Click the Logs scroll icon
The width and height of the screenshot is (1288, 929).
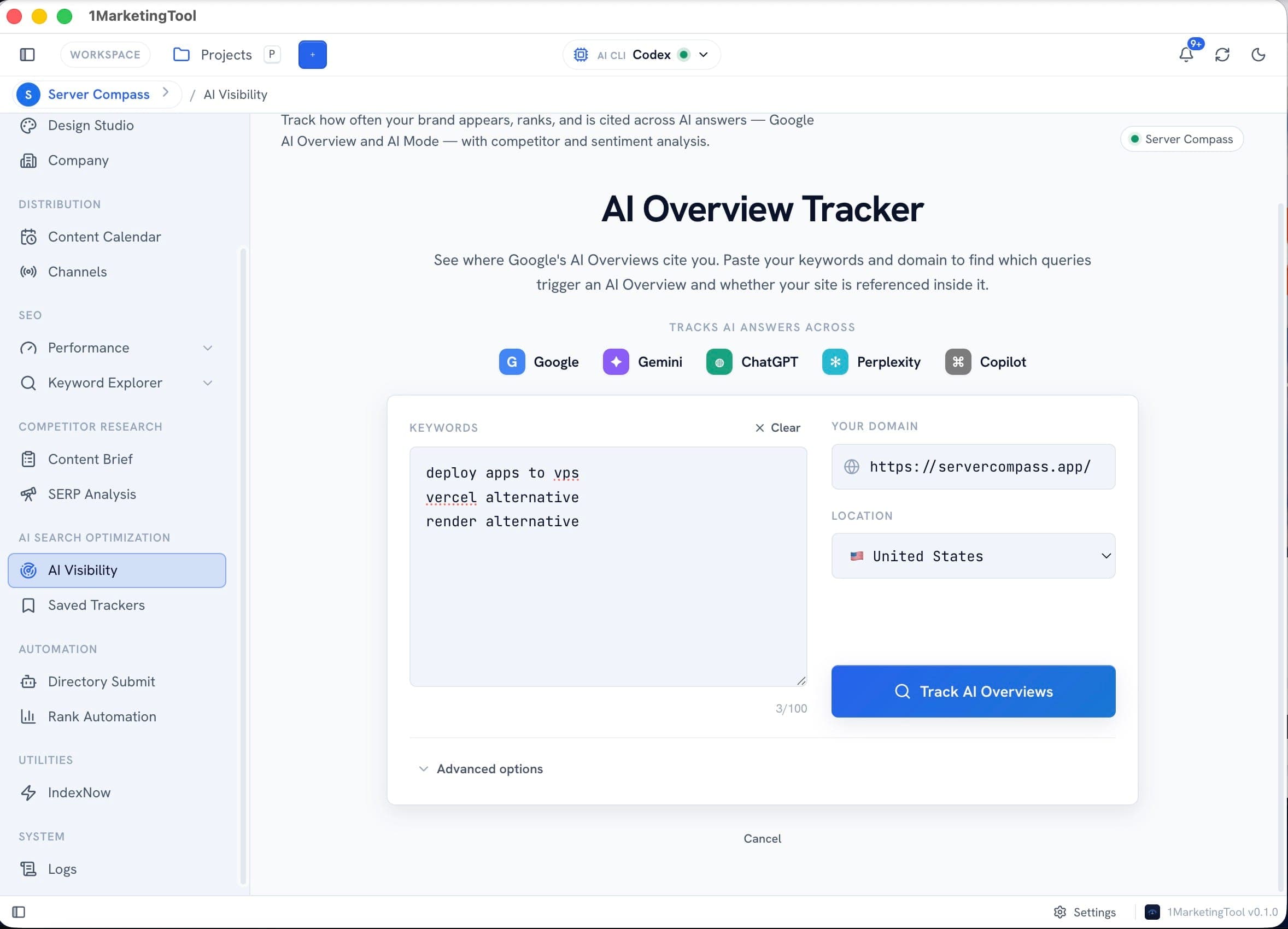28,869
